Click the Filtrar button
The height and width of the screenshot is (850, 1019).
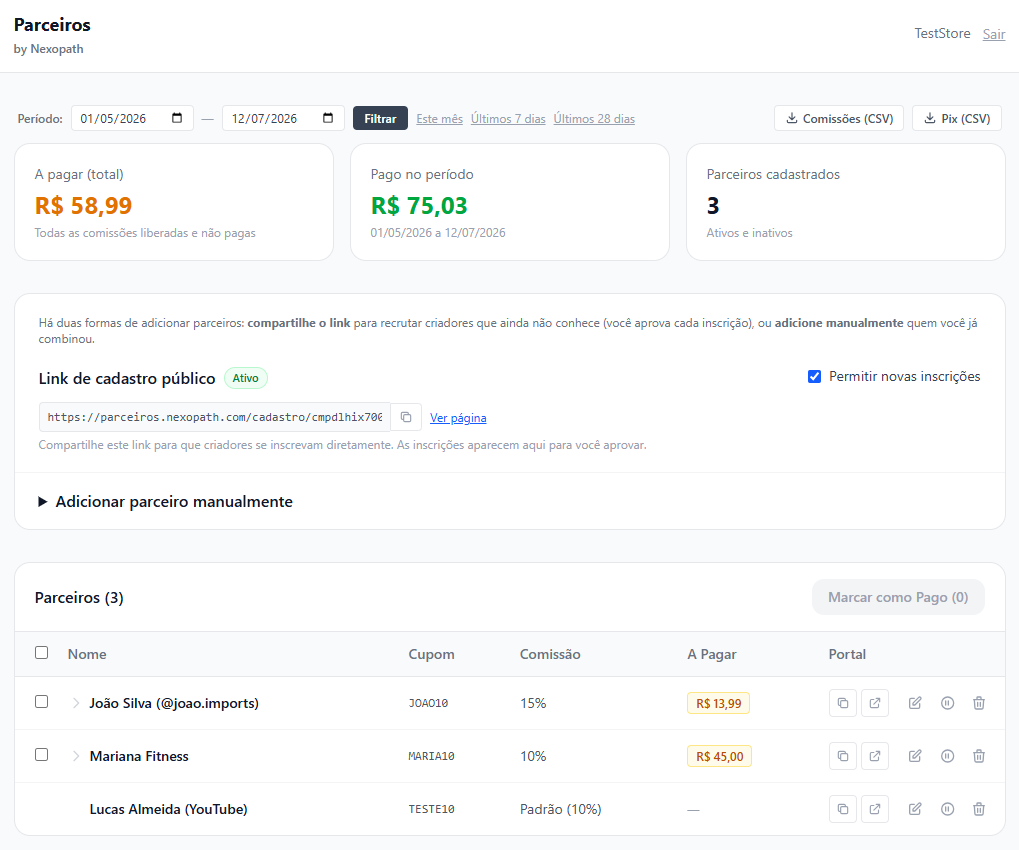[380, 118]
